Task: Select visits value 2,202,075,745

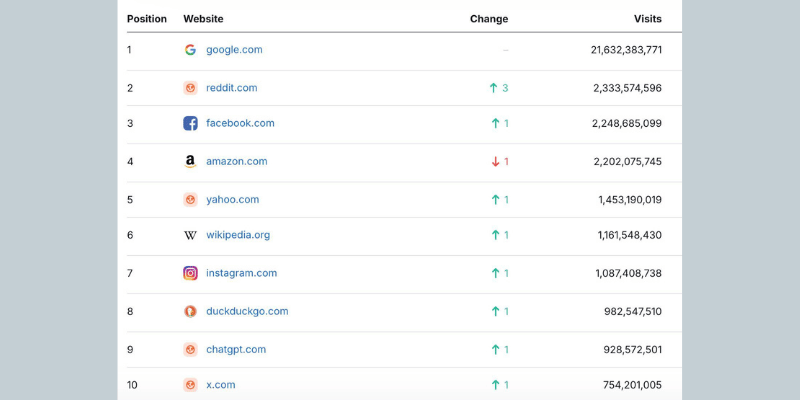Action: [x=628, y=161]
